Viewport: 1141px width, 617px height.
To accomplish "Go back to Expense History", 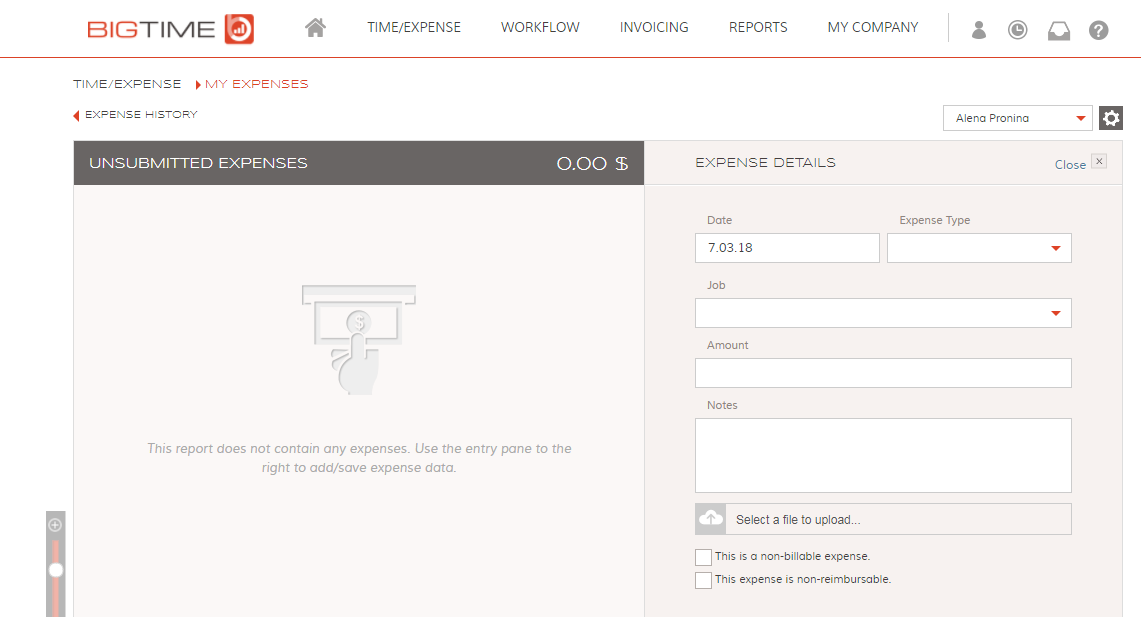I will point(135,115).
